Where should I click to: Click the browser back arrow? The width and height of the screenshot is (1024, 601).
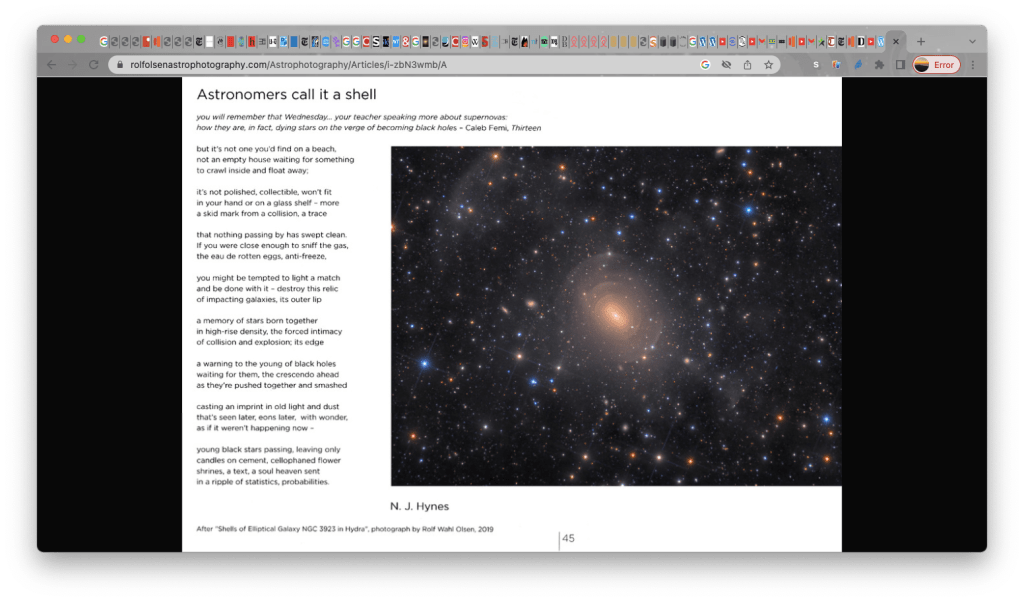[52, 65]
